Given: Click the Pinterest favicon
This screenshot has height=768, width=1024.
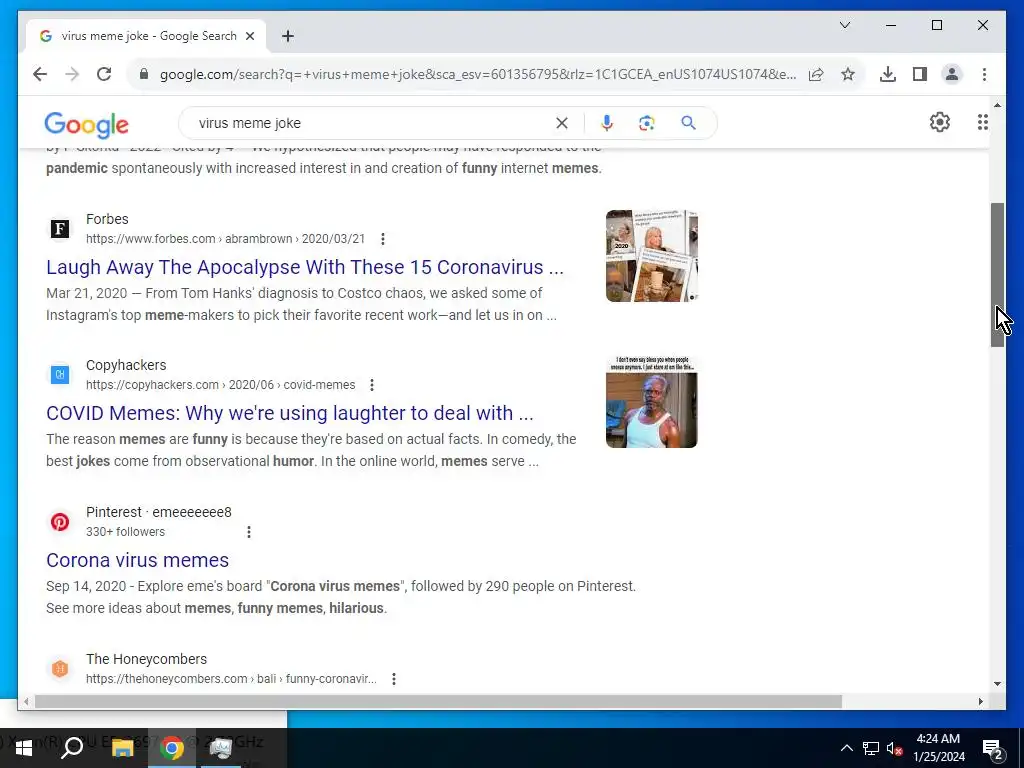Looking at the screenshot, I should coord(60,522).
